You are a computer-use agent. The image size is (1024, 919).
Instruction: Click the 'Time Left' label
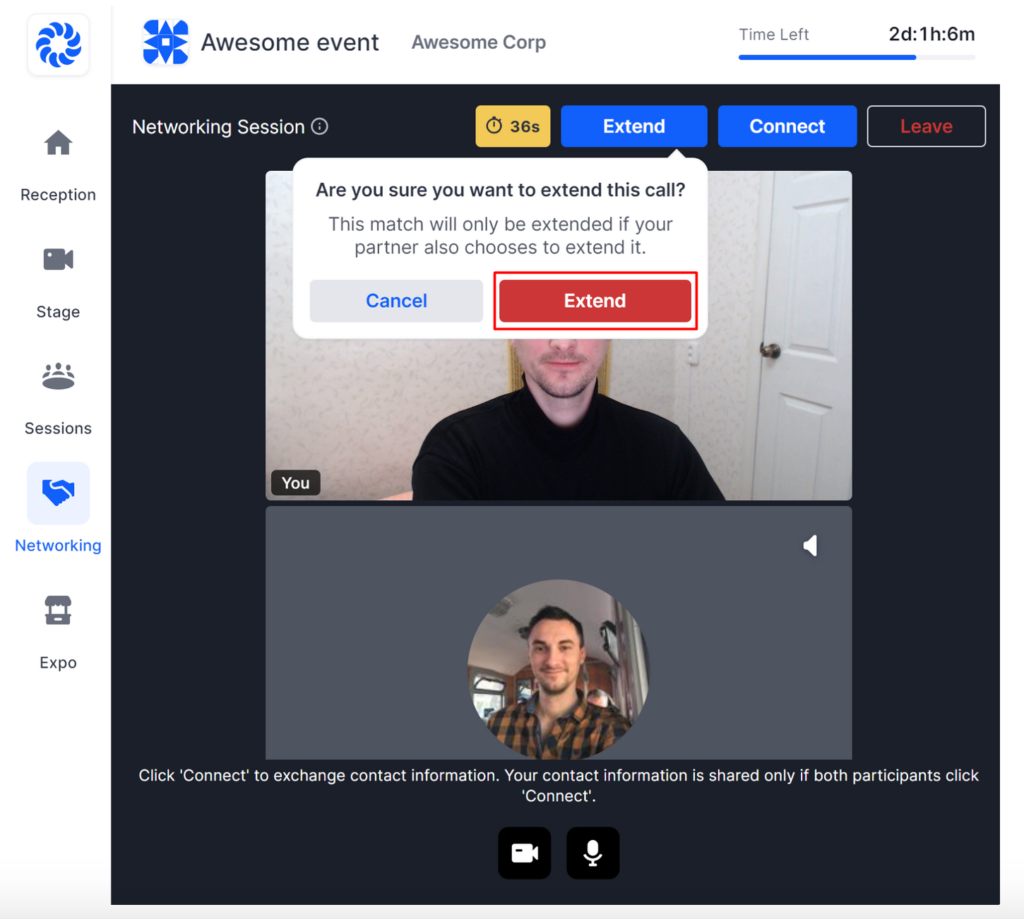tap(774, 34)
